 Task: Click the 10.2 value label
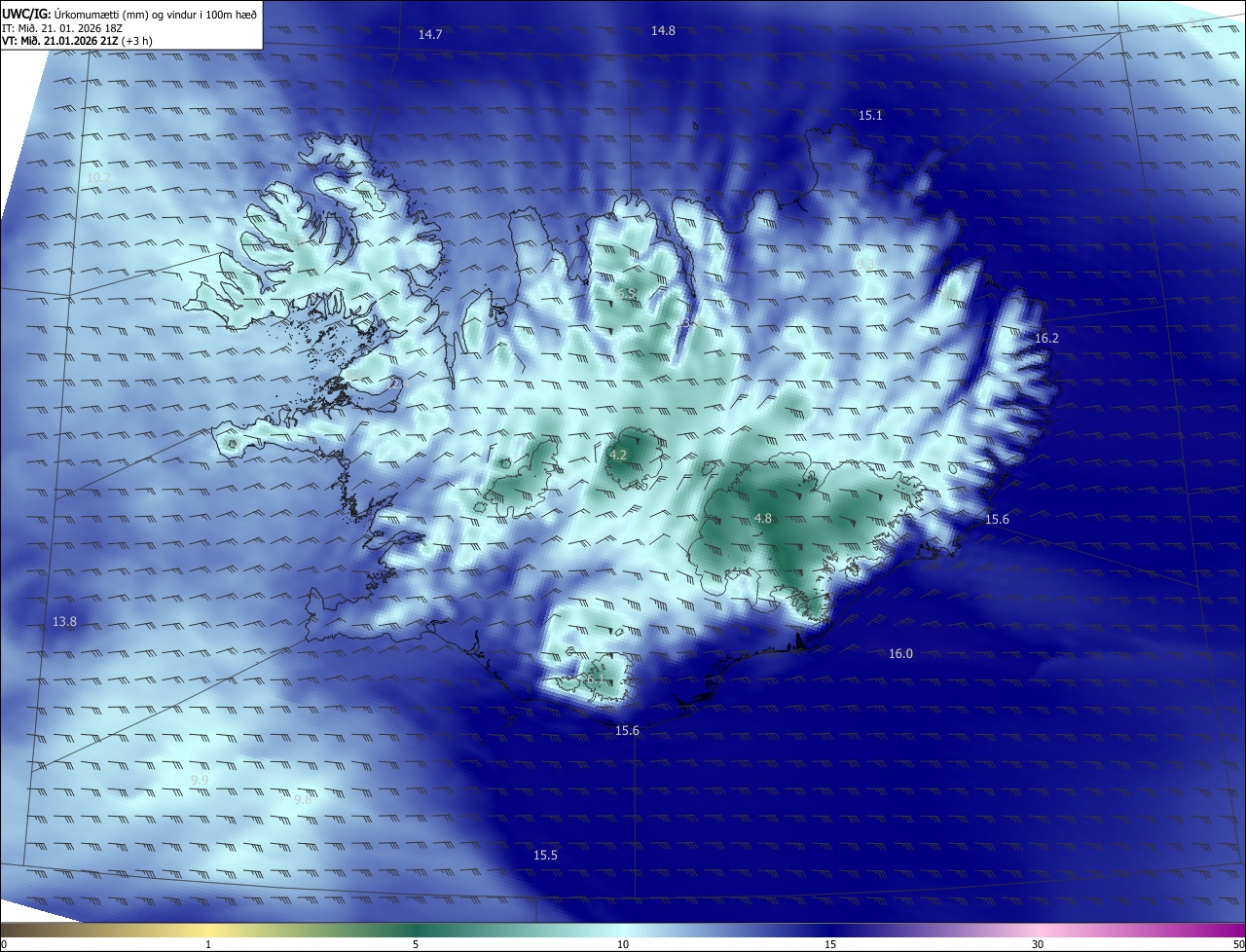98,177
